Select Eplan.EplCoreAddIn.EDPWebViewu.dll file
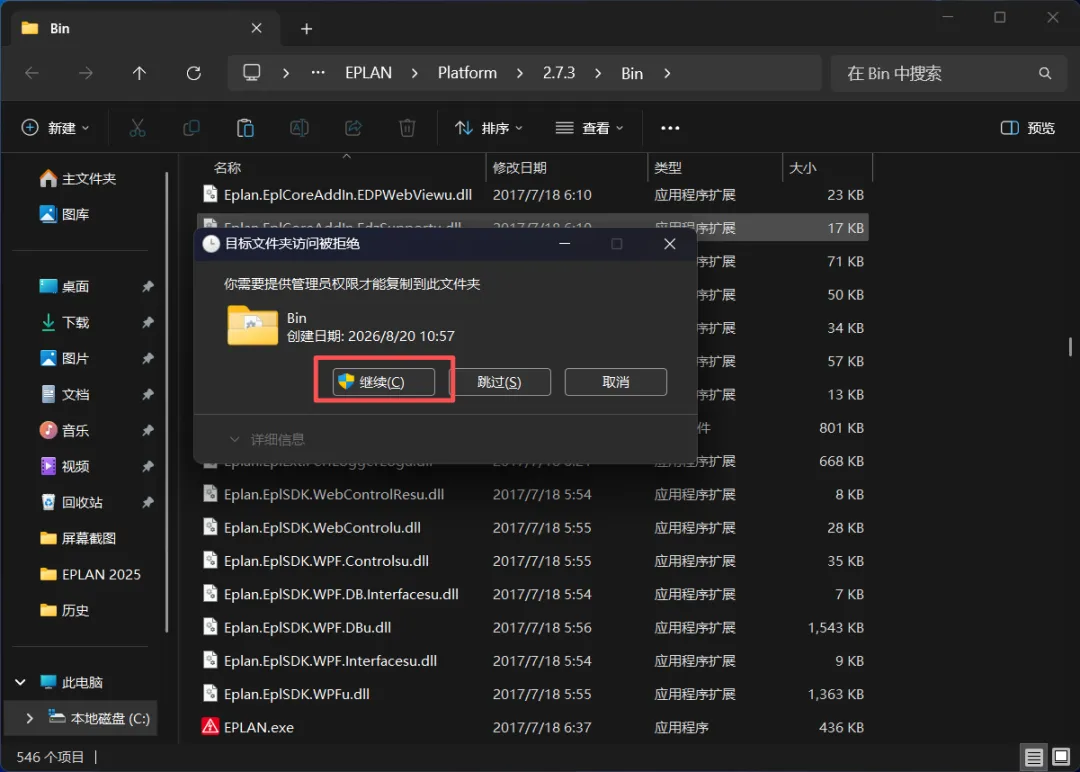Viewport: 1080px width, 772px height. 534,195
